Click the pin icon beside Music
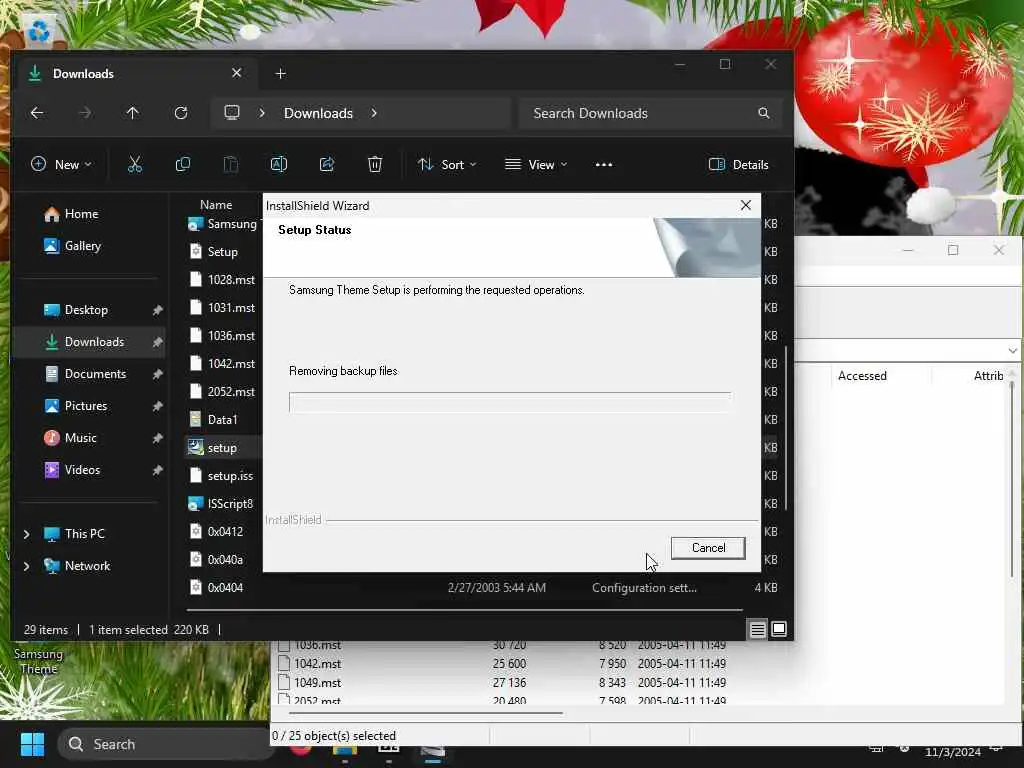This screenshot has height=768, width=1024. [x=157, y=438]
